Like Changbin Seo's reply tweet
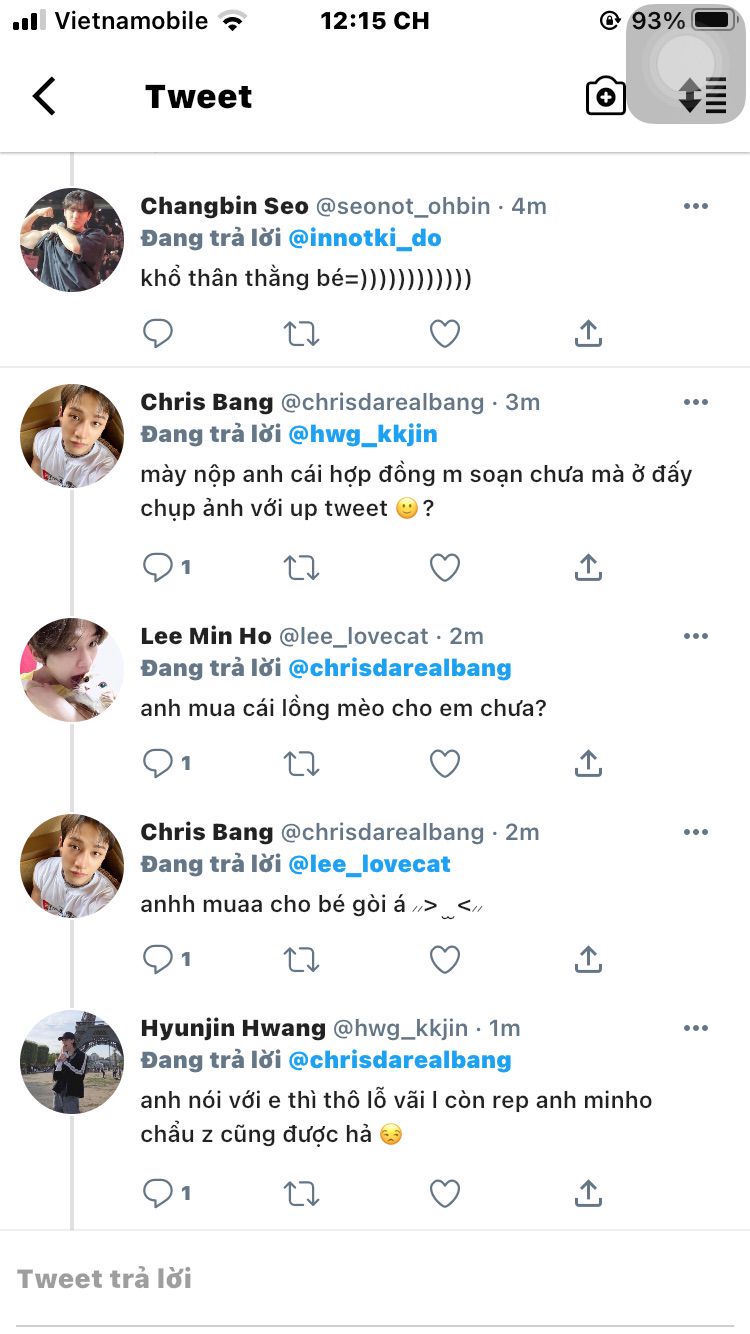Viewport: 750px width, 1334px height. click(x=444, y=333)
